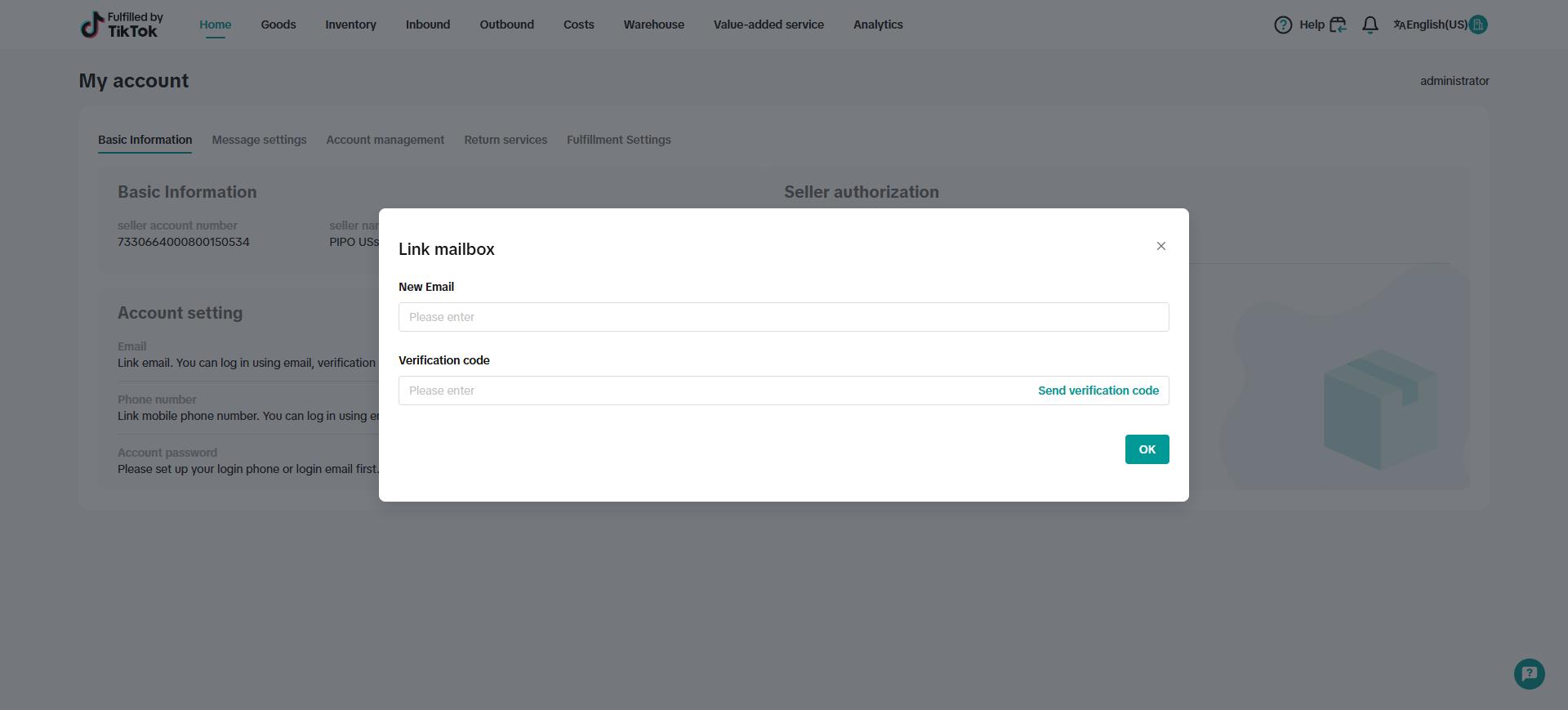This screenshot has height=710, width=1568.
Task: Open the Goods menu
Action: [x=278, y=25]
